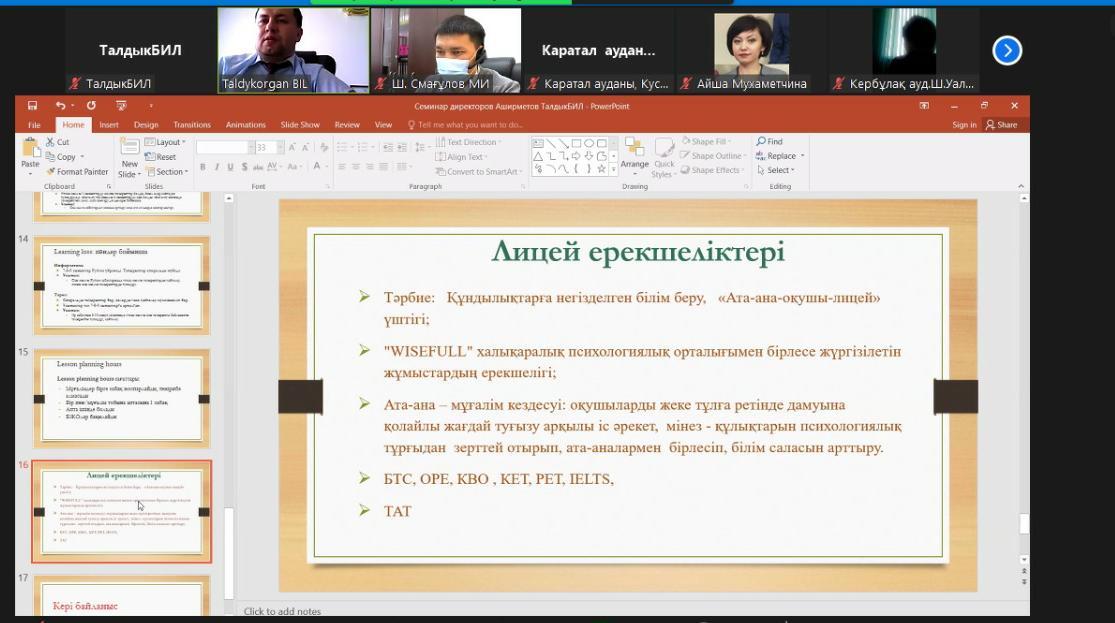Center the text alignment
This screenshot has height=623, width=1115.
[356, 167]
